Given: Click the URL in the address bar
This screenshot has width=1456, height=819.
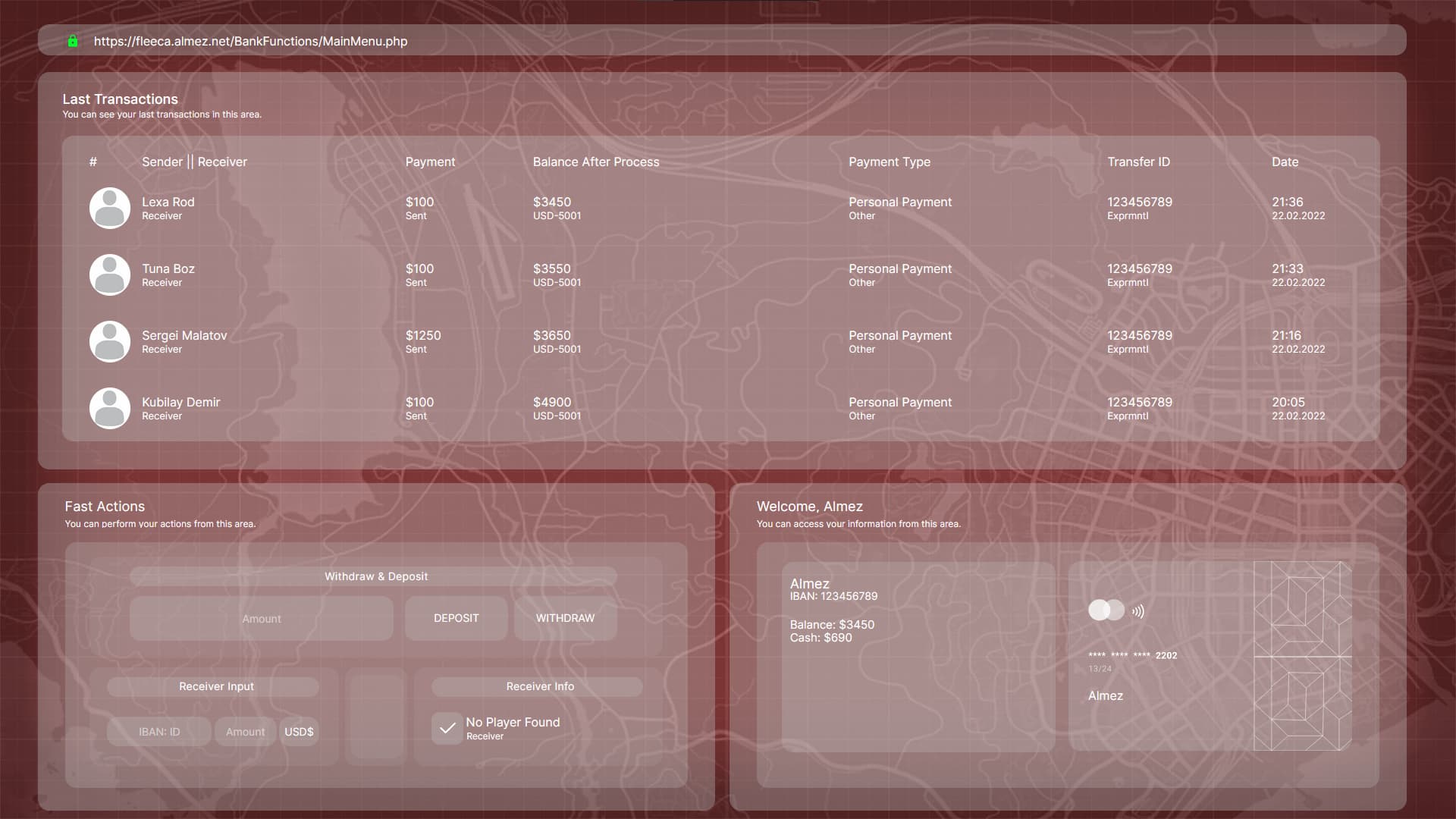Looking at the screenshot, I should [250, 41].
